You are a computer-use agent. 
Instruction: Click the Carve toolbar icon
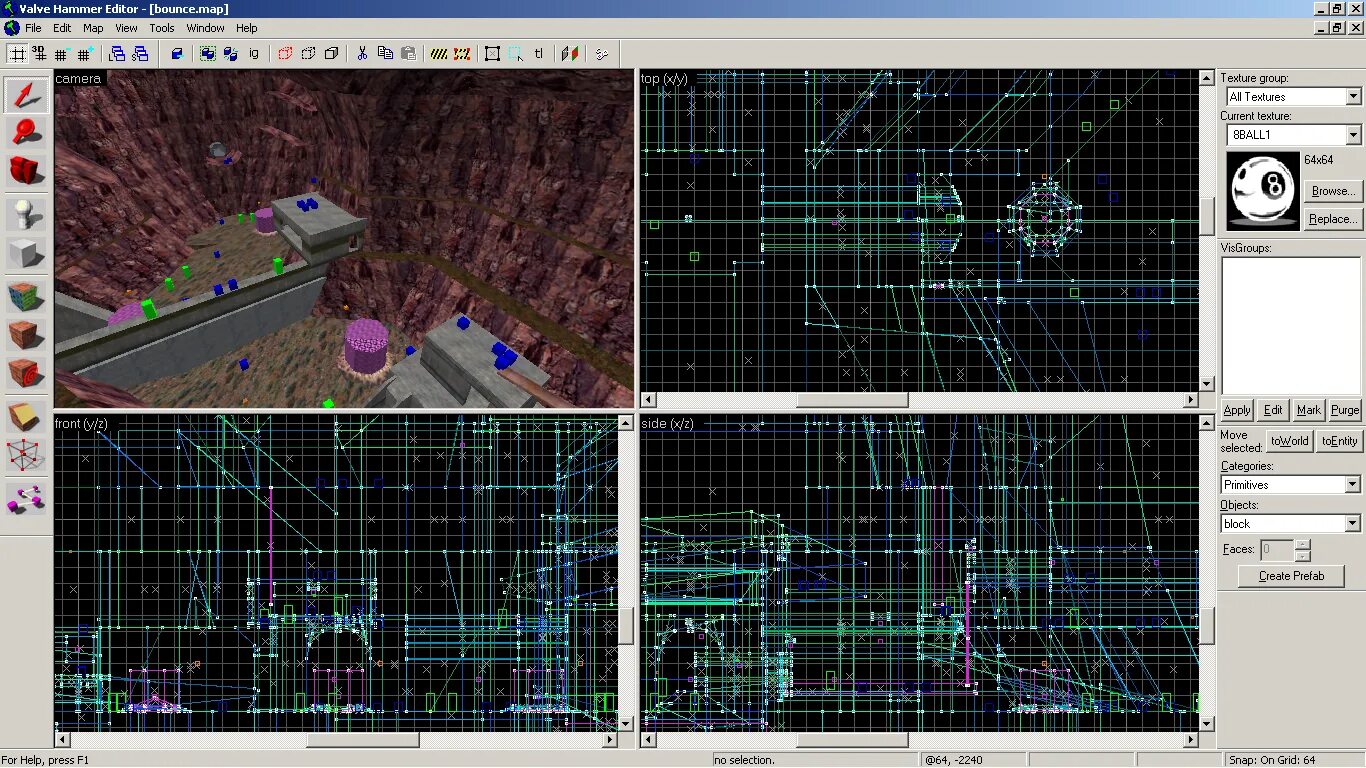click(x=177, y=53)
